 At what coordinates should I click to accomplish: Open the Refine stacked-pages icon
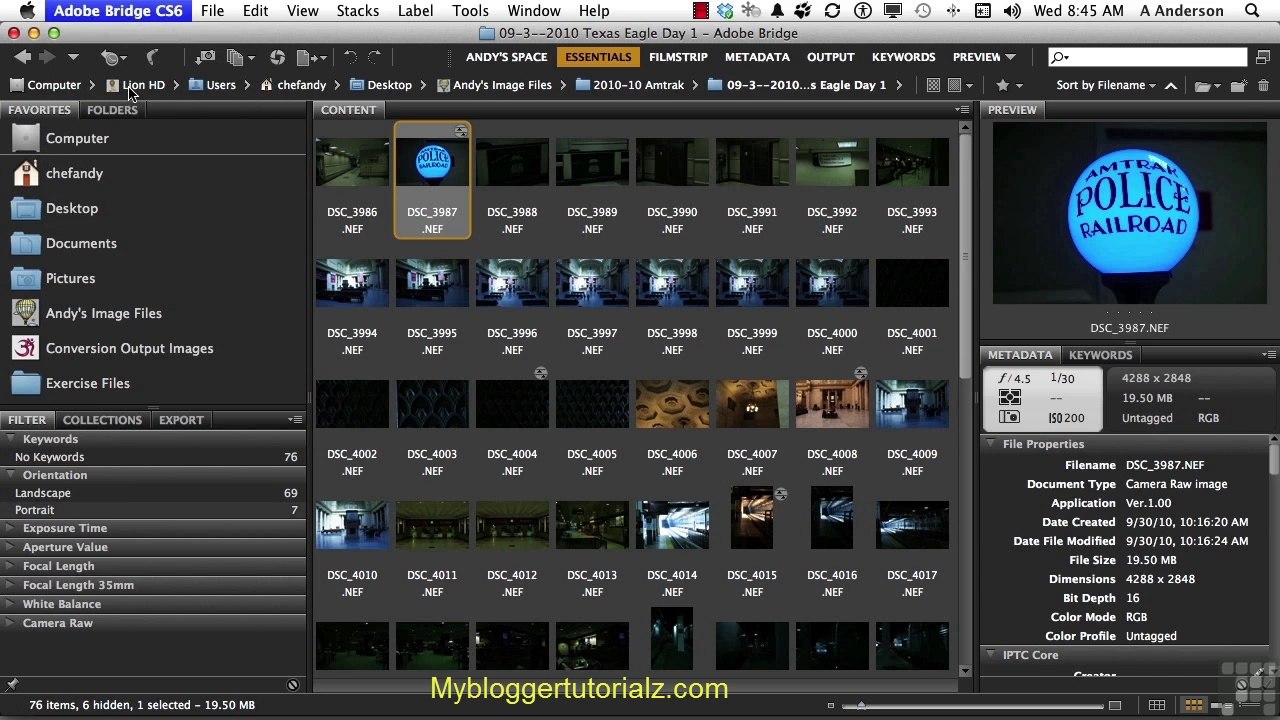[x=239, y=57]
